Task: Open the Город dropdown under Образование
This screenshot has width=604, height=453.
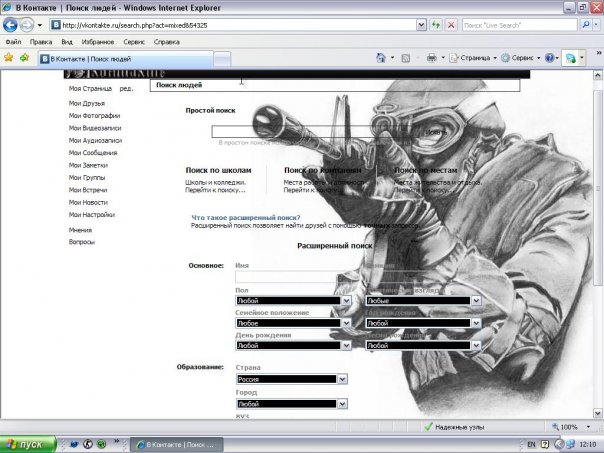Action: click(292, 404)
